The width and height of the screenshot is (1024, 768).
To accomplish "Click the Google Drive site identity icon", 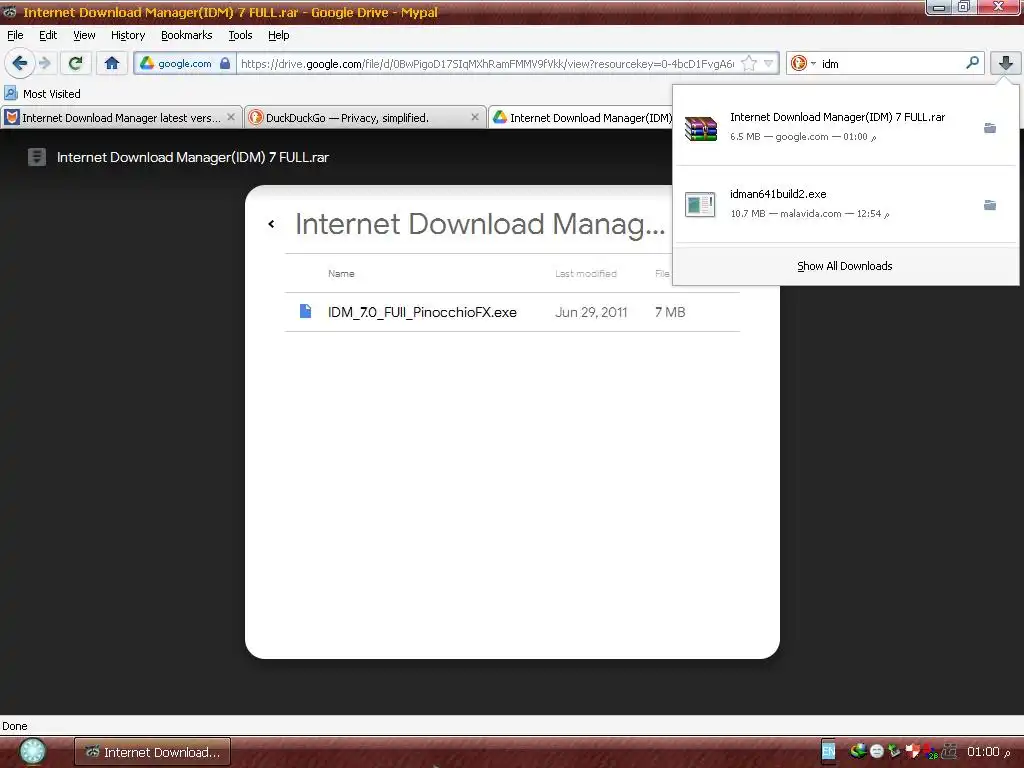I will tap(148, 63).
